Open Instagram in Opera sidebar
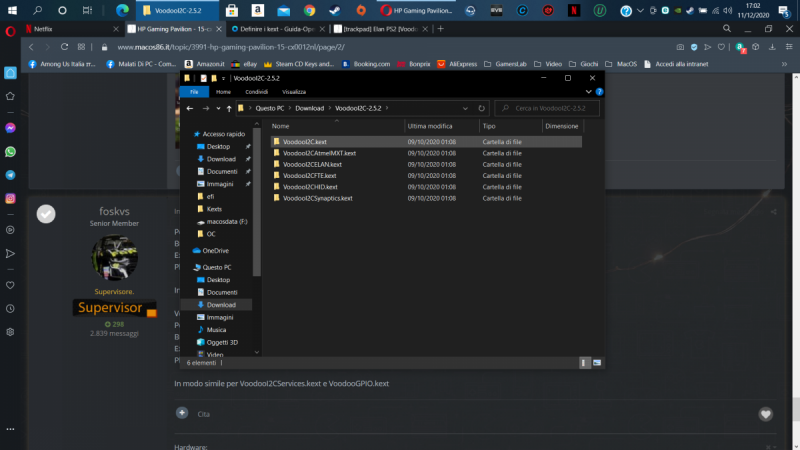The width and height of the screenshot is (800, 450). 10,198
